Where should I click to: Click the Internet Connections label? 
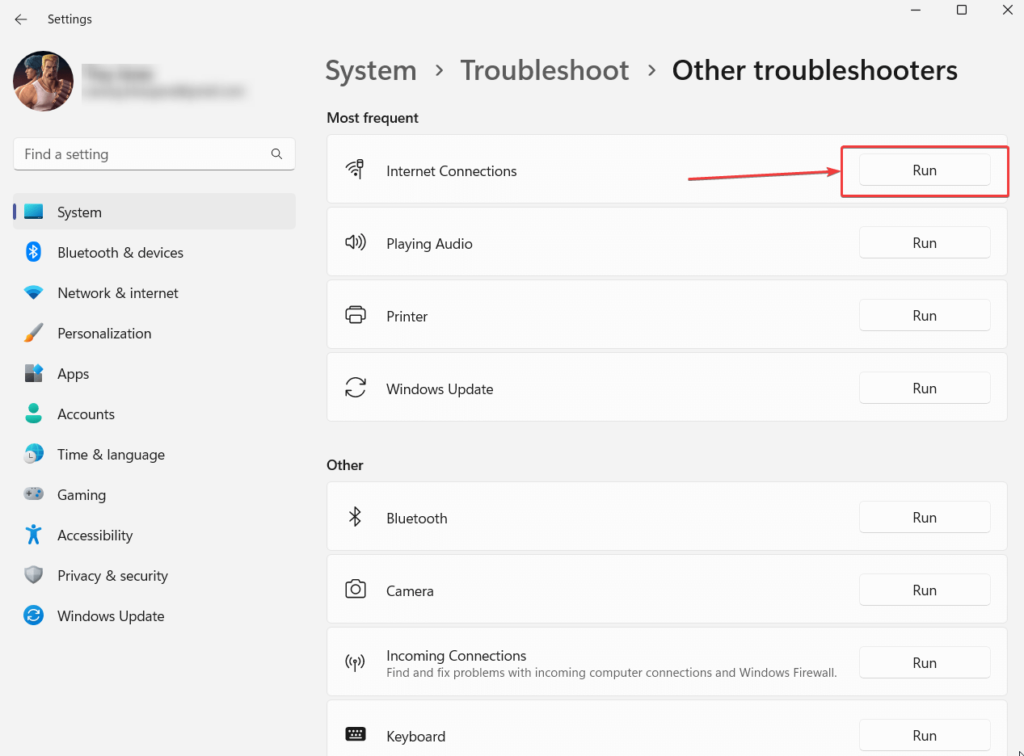pyautogui.click(x=451, y=171)
